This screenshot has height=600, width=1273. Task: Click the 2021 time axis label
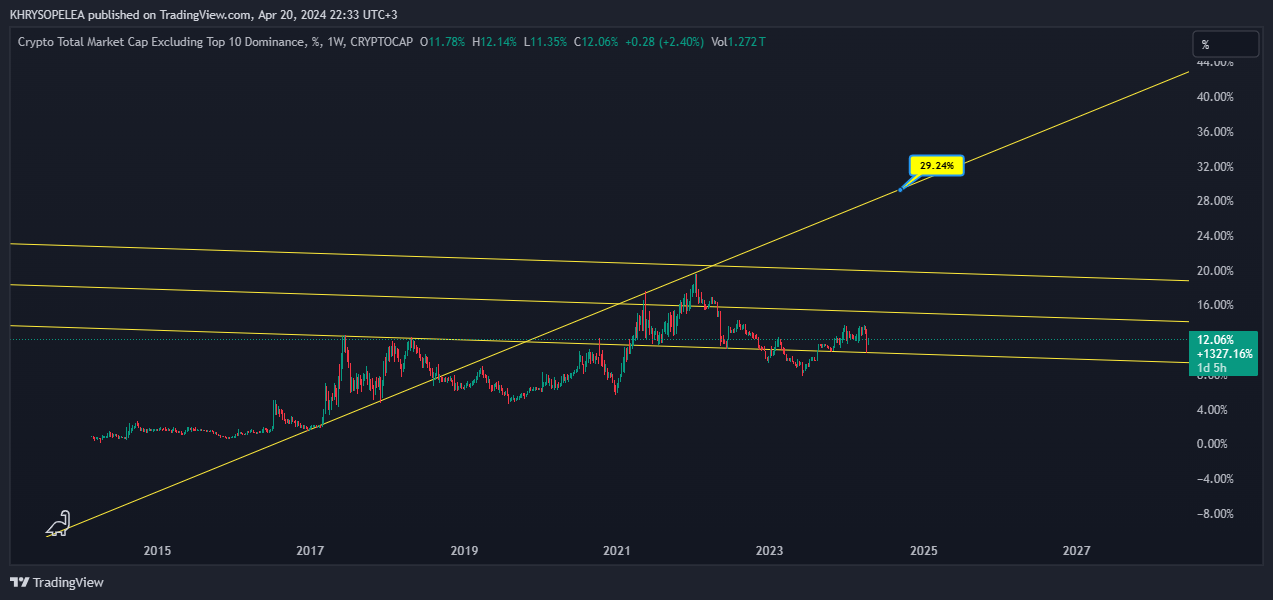click(617, 551)
